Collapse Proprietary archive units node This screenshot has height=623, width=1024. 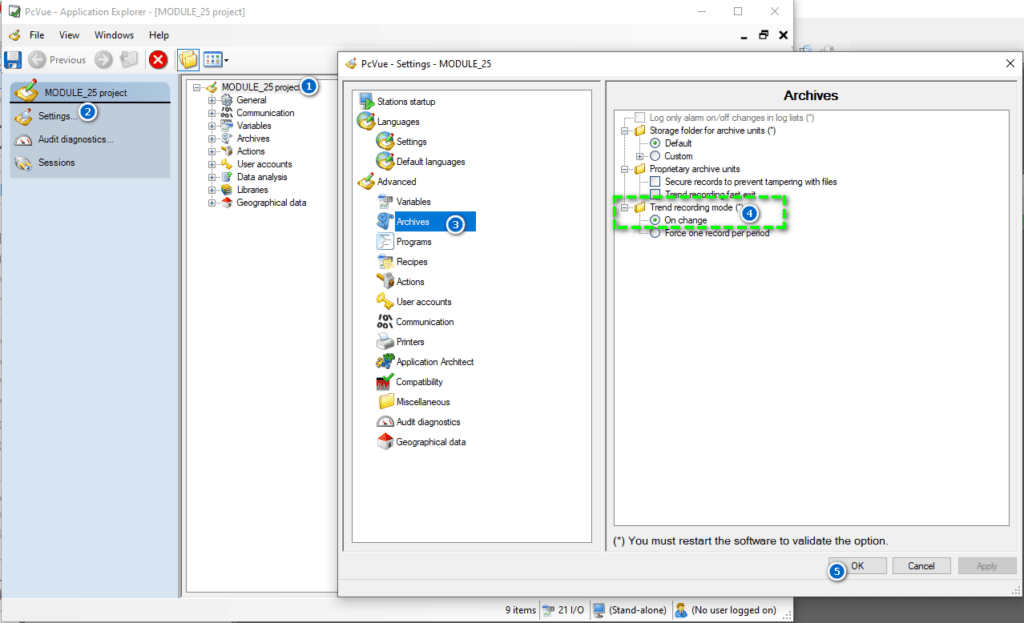pos(625,169)
